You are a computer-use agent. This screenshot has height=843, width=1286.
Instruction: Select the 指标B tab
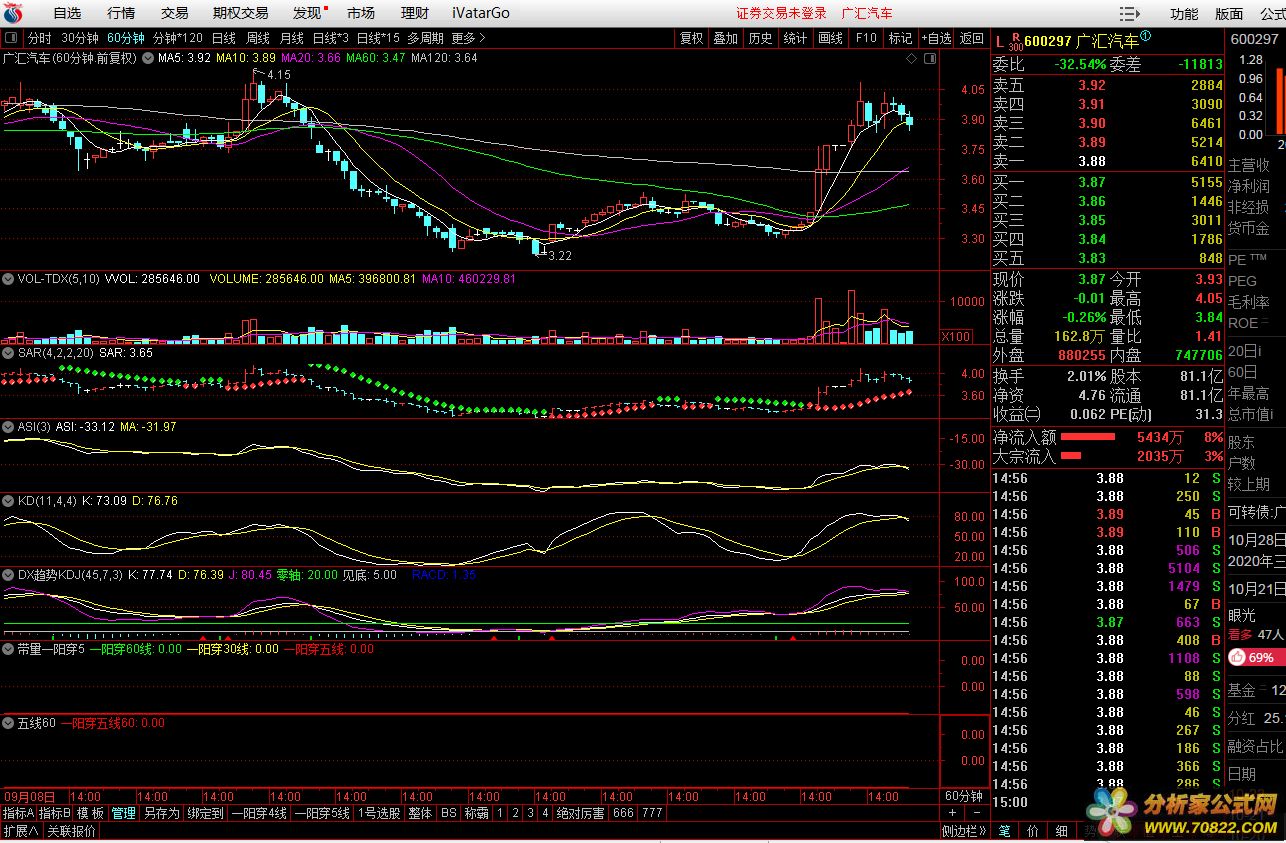(54, 813)
